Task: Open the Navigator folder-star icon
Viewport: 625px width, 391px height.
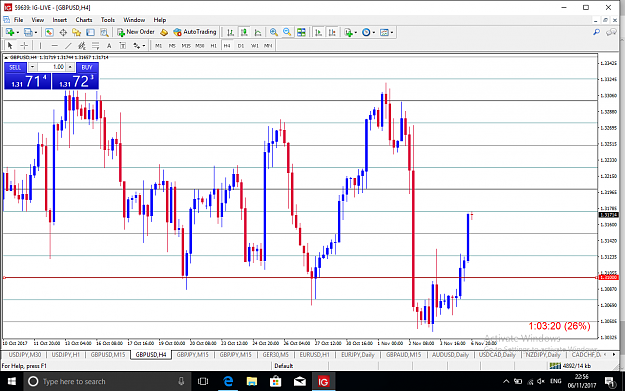Action: tap(76, 32)
